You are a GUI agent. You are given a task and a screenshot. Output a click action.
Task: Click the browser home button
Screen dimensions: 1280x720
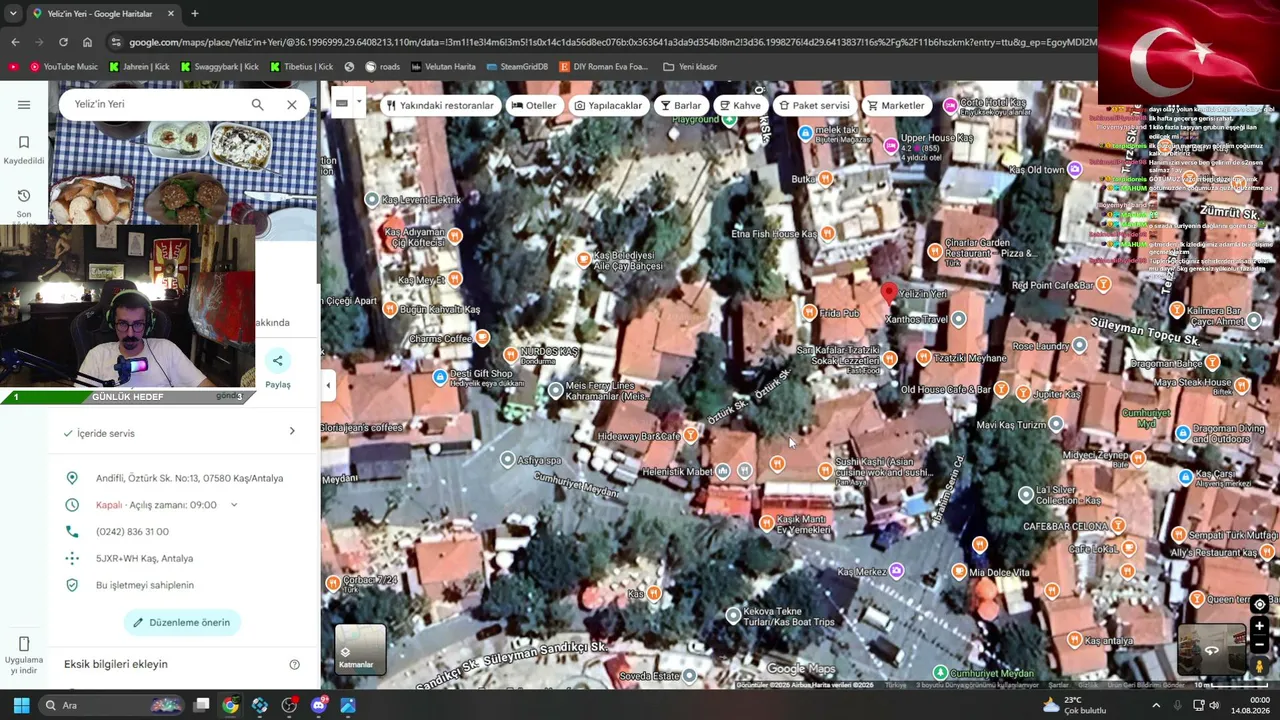coord(87,42)
